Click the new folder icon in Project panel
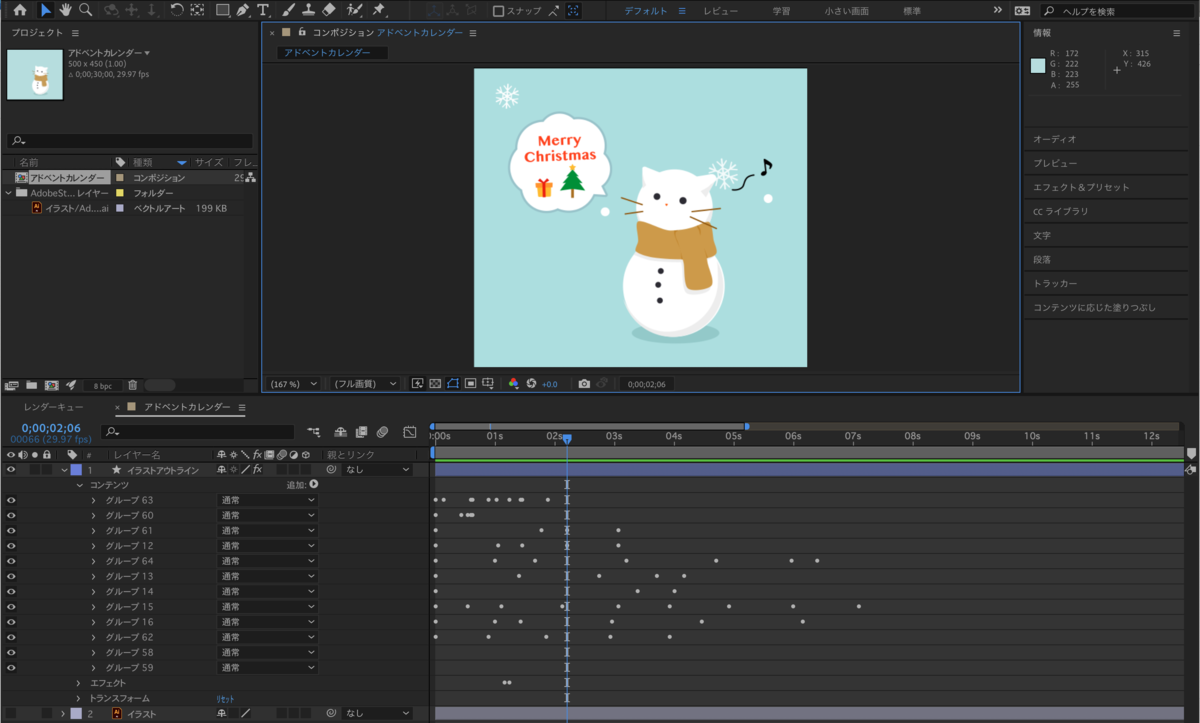1200x723 pixels. coord(32,385)
